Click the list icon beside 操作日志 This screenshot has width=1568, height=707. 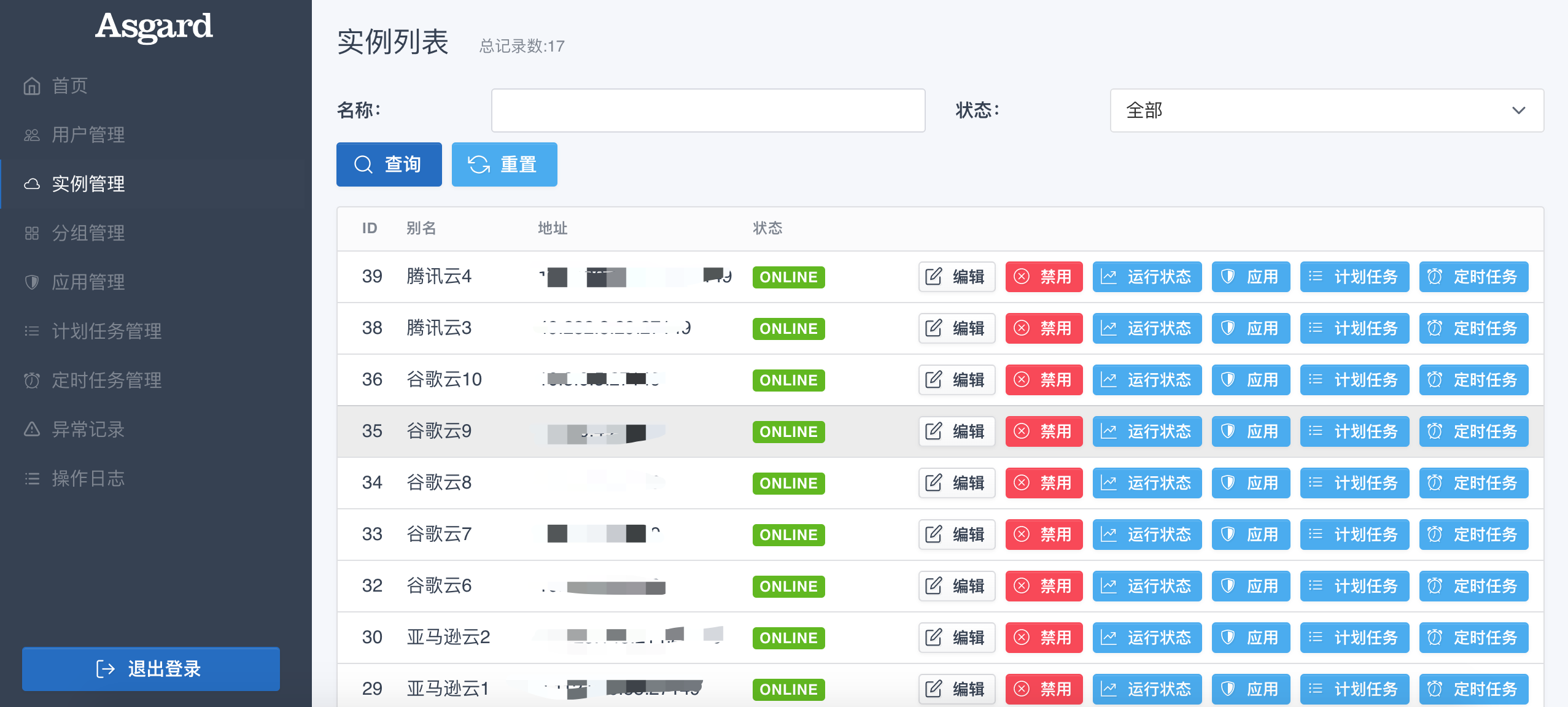tap(32, 479)
